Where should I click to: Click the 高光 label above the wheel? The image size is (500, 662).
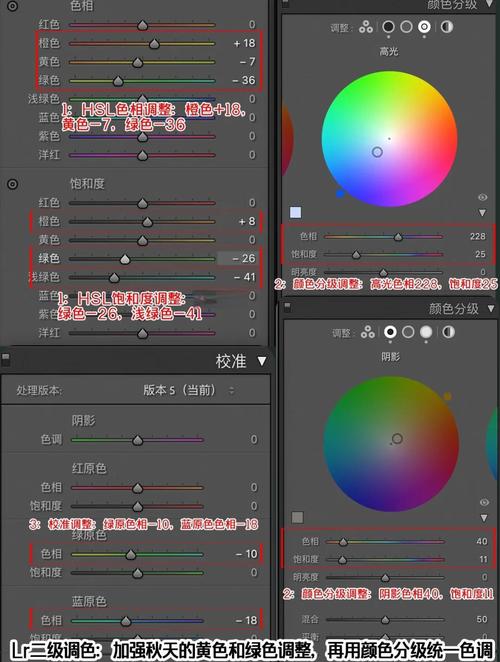pos(389,52)
